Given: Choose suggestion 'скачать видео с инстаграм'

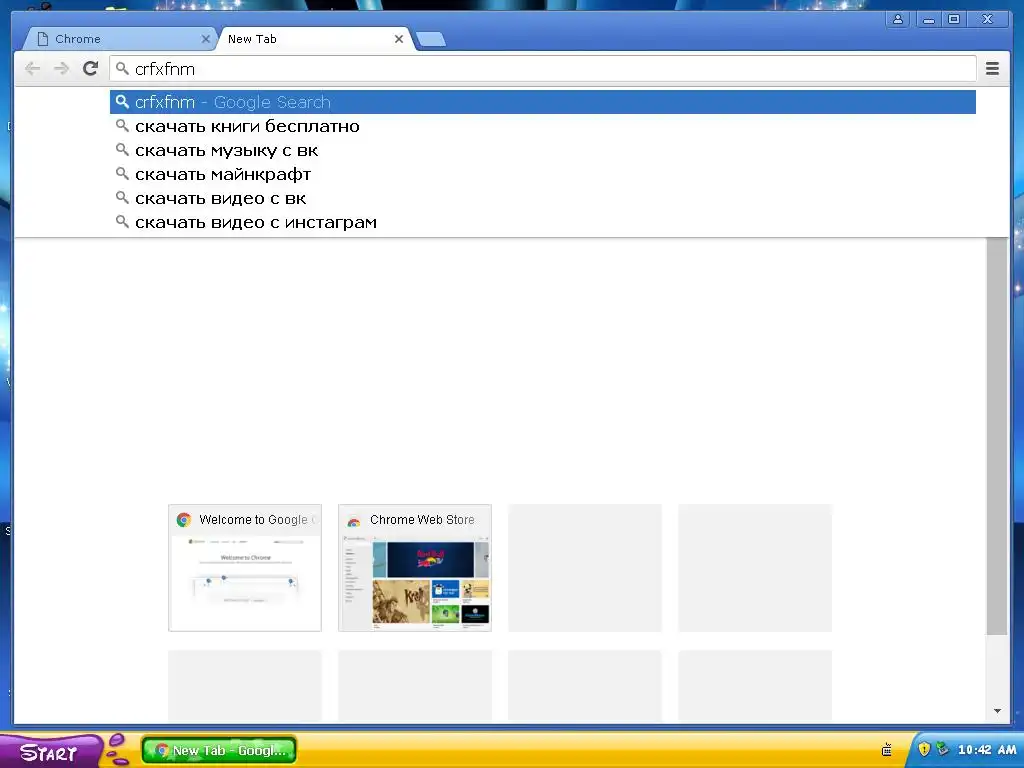Looking at the screenshot, I should pyautogui.click(x=543, y=223).
